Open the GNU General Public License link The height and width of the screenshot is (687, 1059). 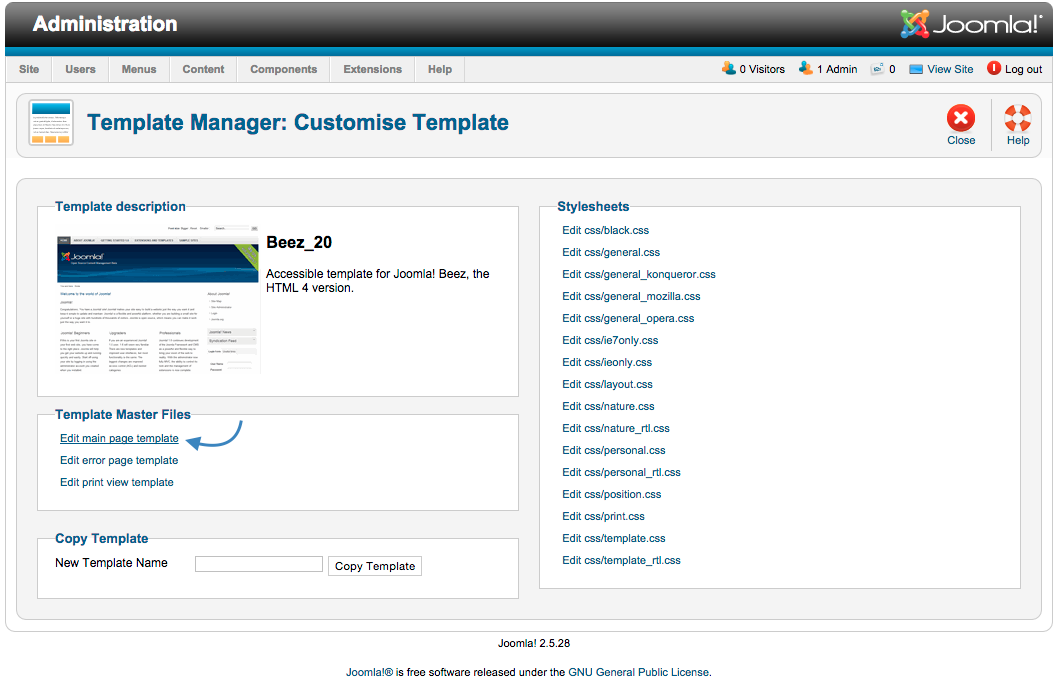[x=639, y=672]
